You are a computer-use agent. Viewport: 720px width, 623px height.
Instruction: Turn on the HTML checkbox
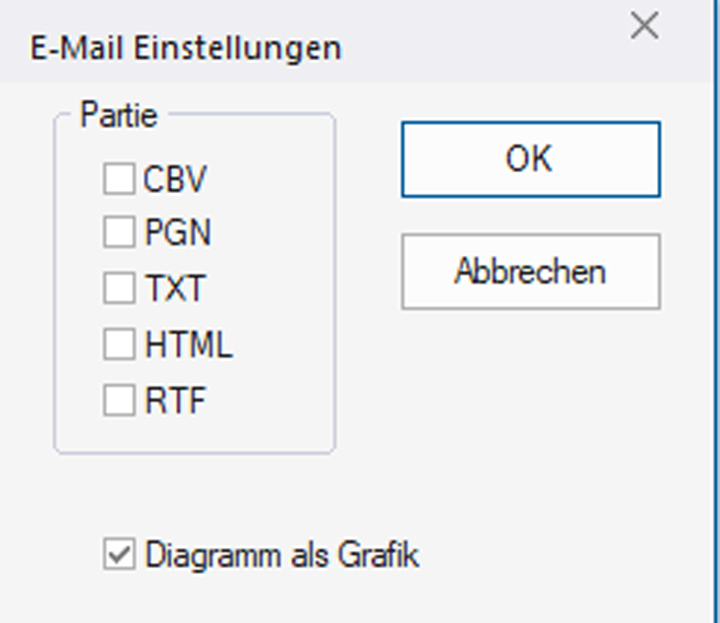tap(119, 345)
